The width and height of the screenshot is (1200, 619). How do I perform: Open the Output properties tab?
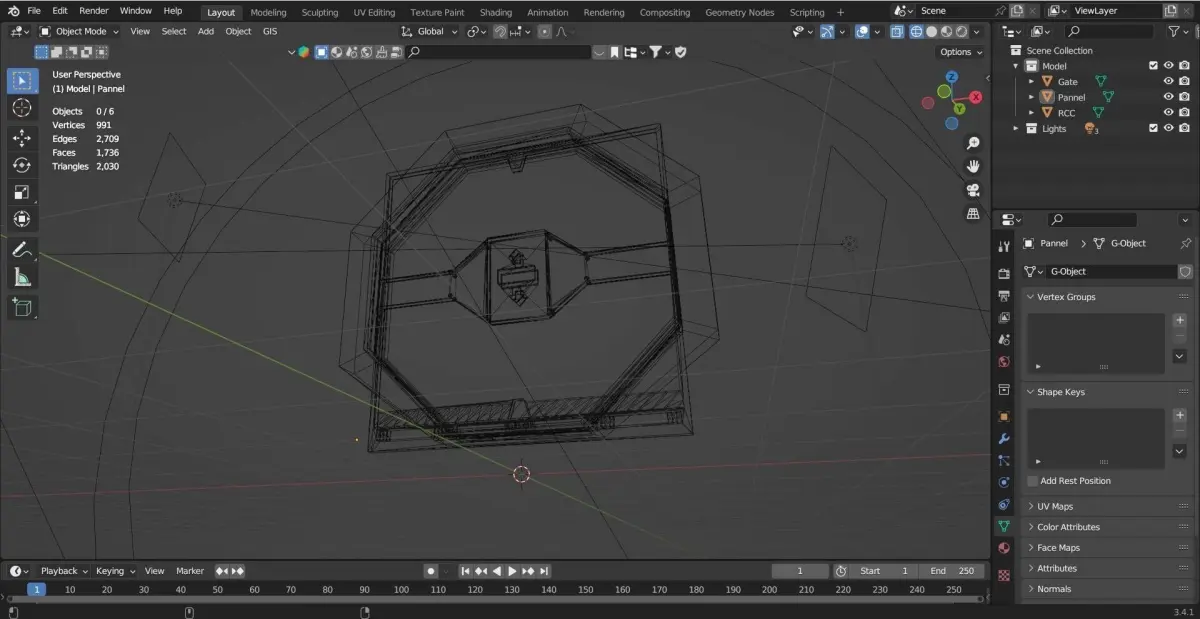(1004, 295)
